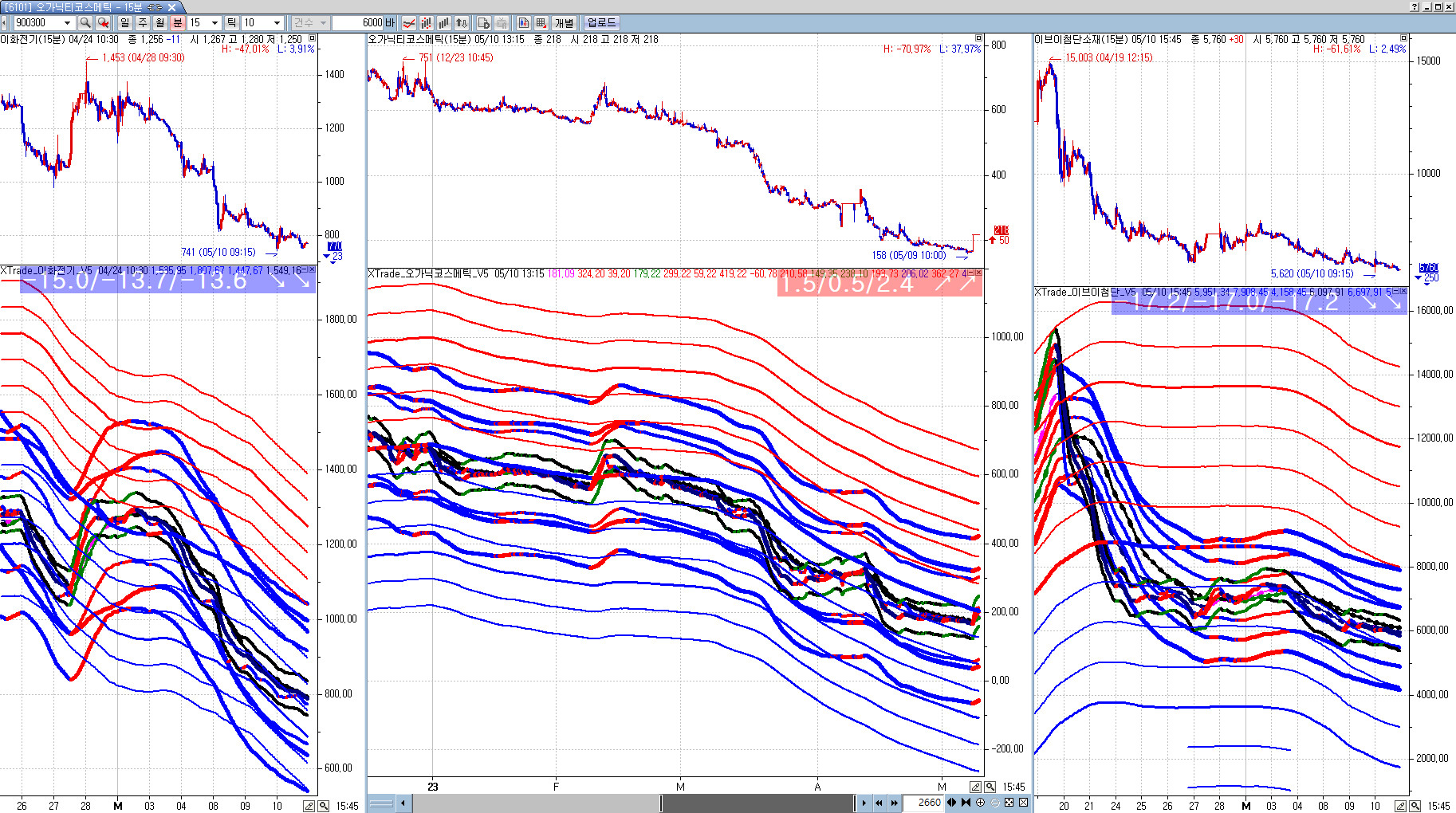This screenshot has height=813, width=1456.
Task: Toggle the 일 (daily) period button
Action: 125,23
